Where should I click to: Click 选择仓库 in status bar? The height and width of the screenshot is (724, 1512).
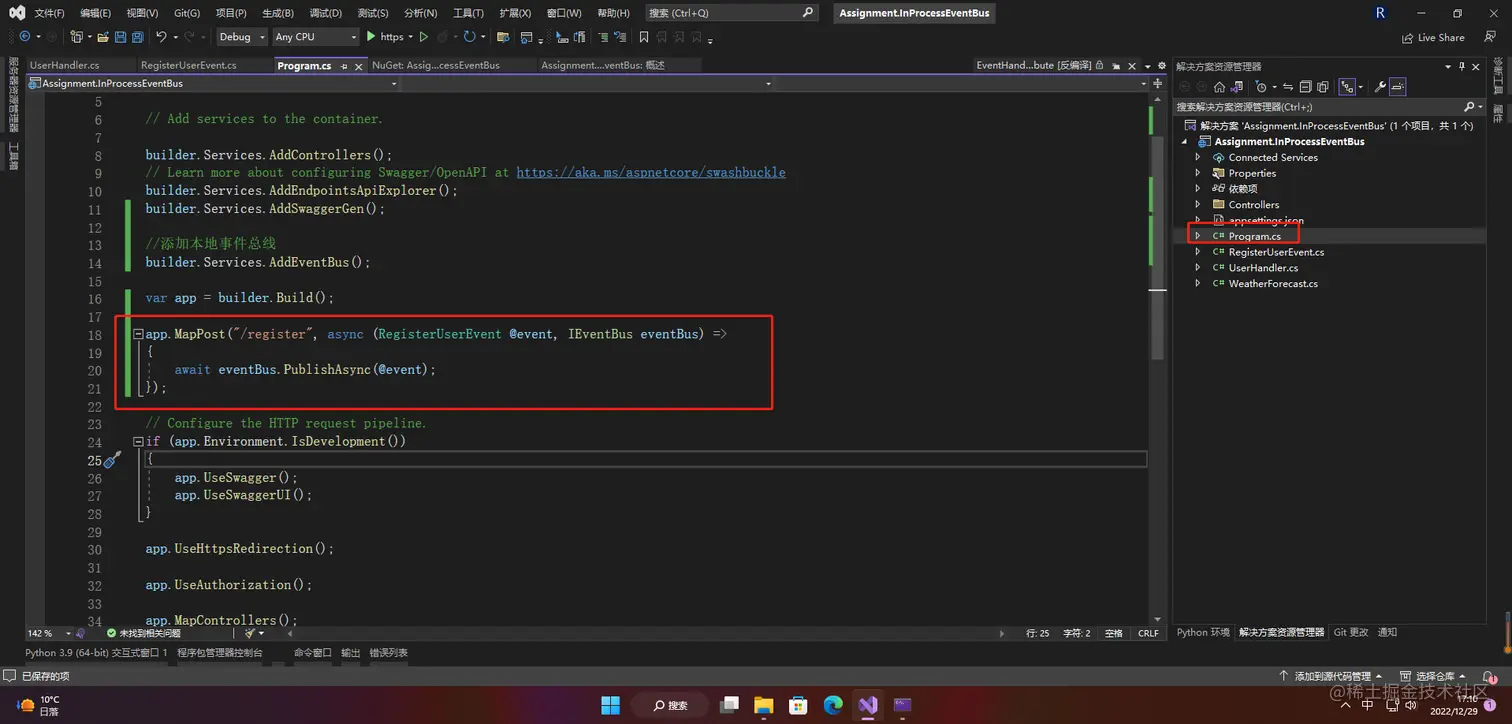point(1434,676)
